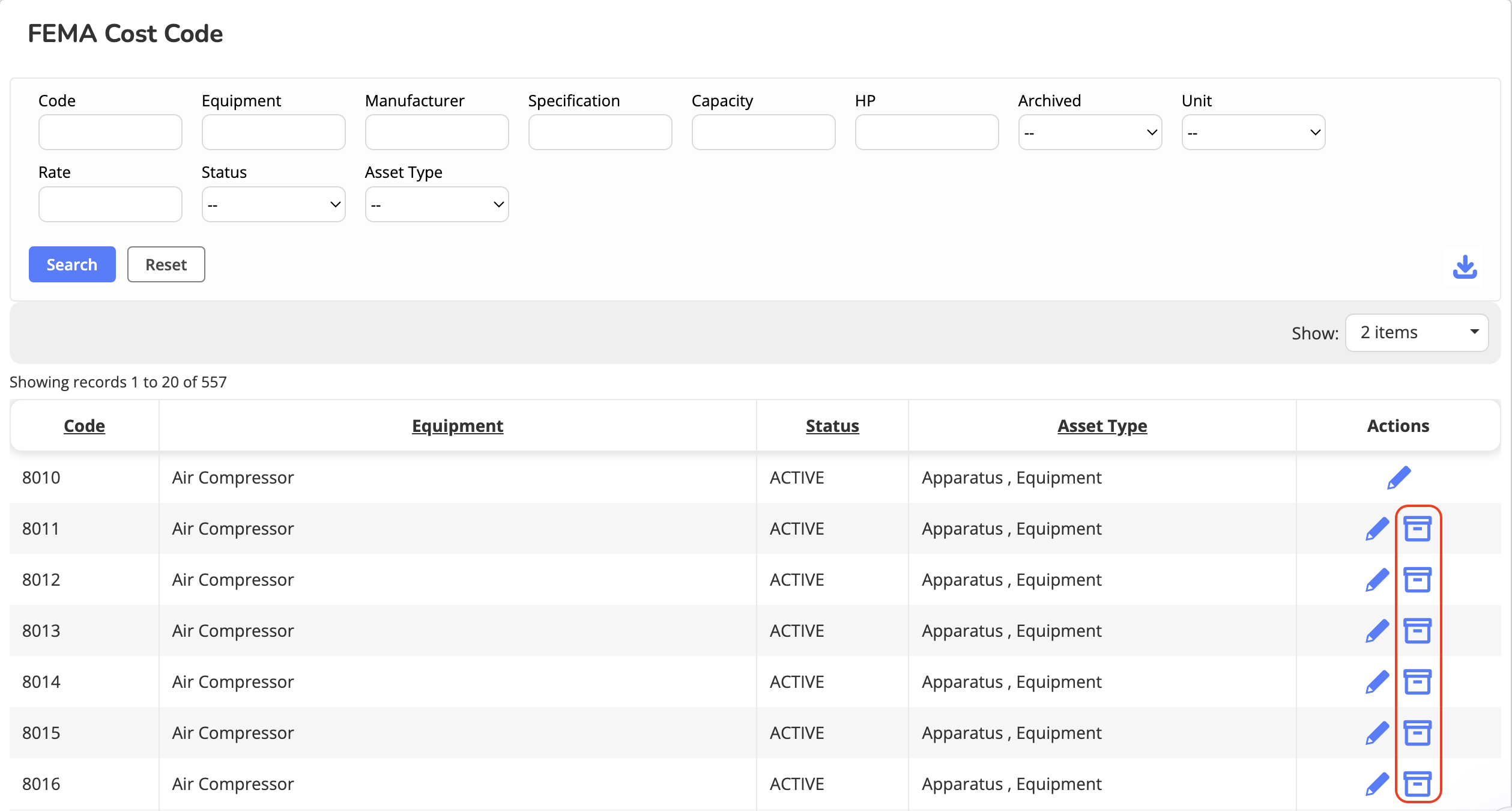Viewport: 1512px width, 811px height.
Task: Archive cost code 8011
Action: (1417, 529)
